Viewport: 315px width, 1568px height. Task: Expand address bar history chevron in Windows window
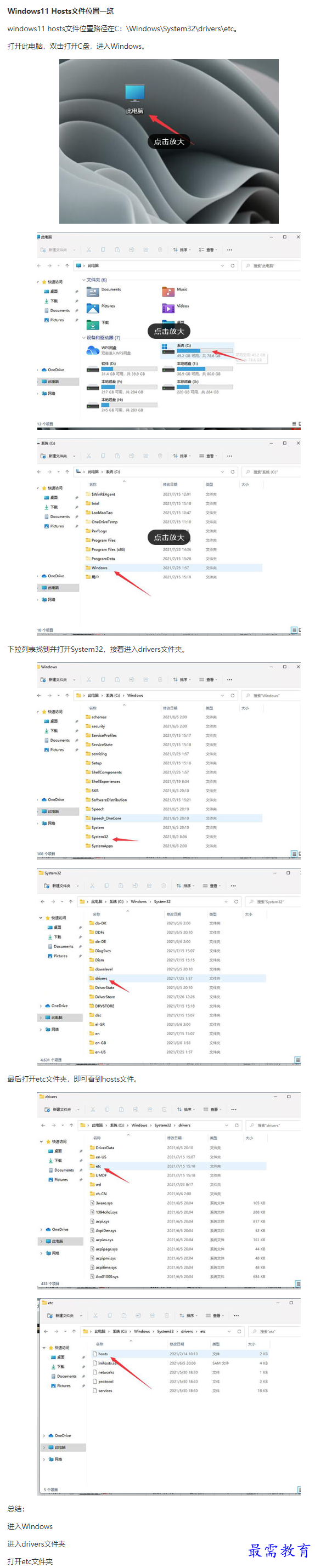(222, 696)
